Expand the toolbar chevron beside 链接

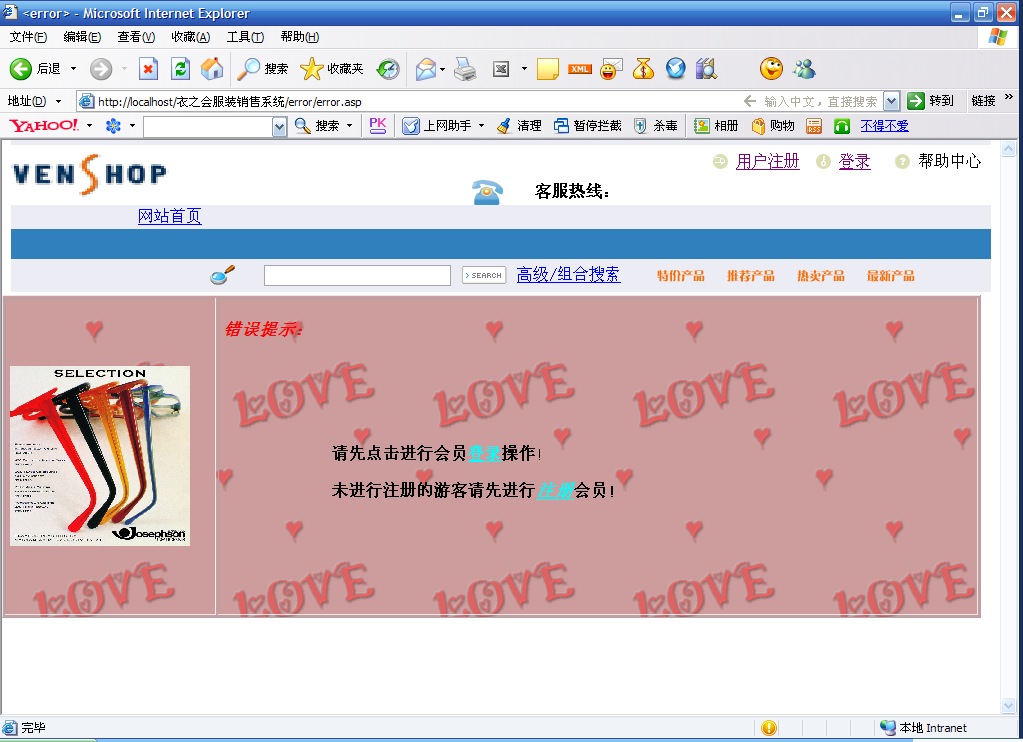[x=1009, y=97]
